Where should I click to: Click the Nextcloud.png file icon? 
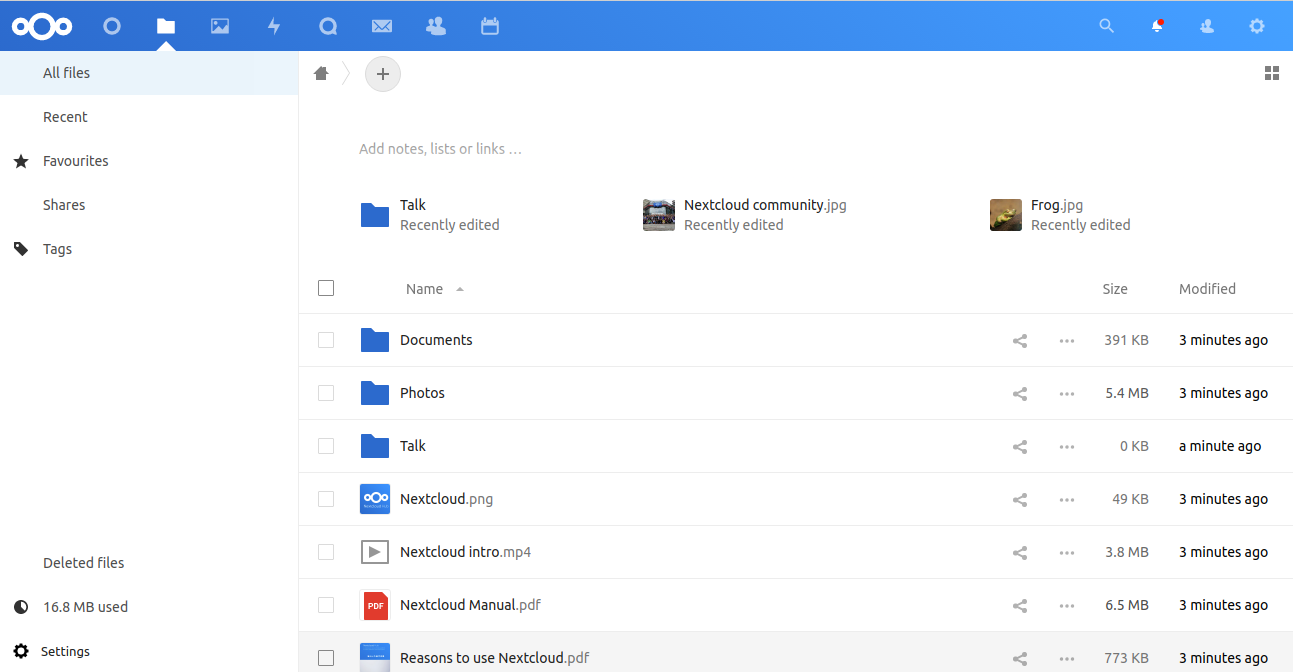coord(375,499)
